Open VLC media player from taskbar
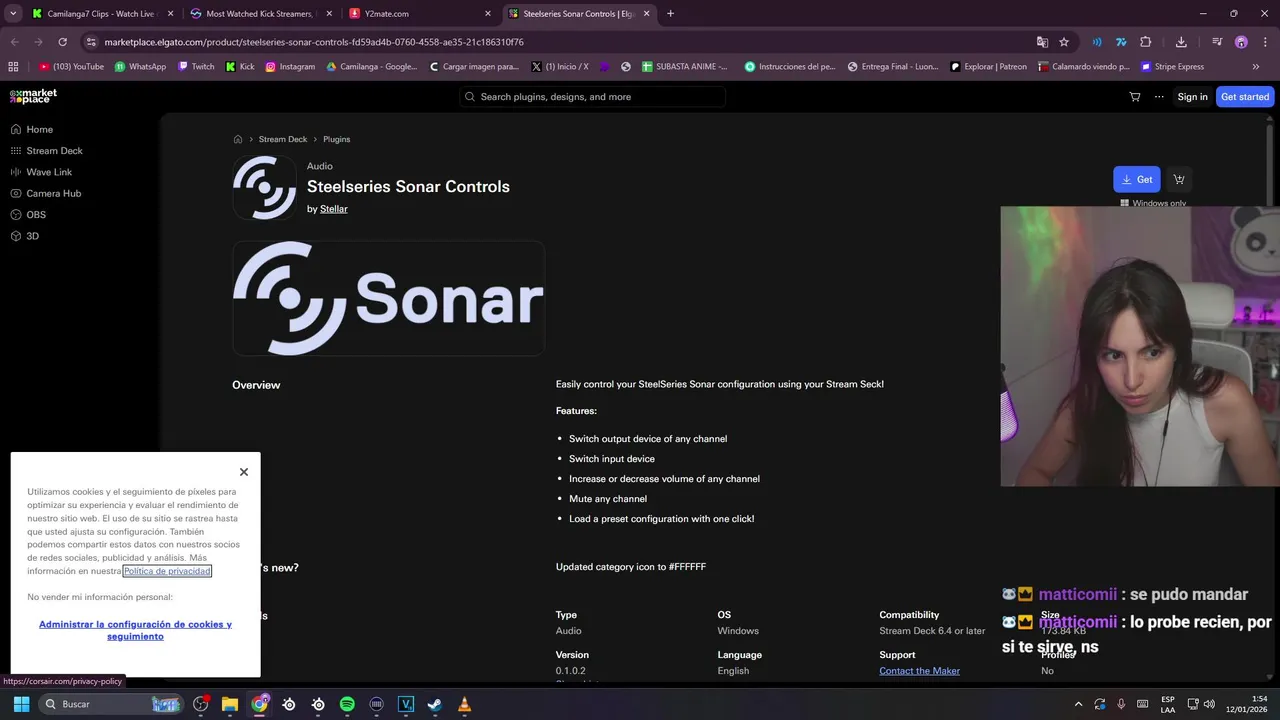The image size is (1280, 720). [x=464, y=704]
